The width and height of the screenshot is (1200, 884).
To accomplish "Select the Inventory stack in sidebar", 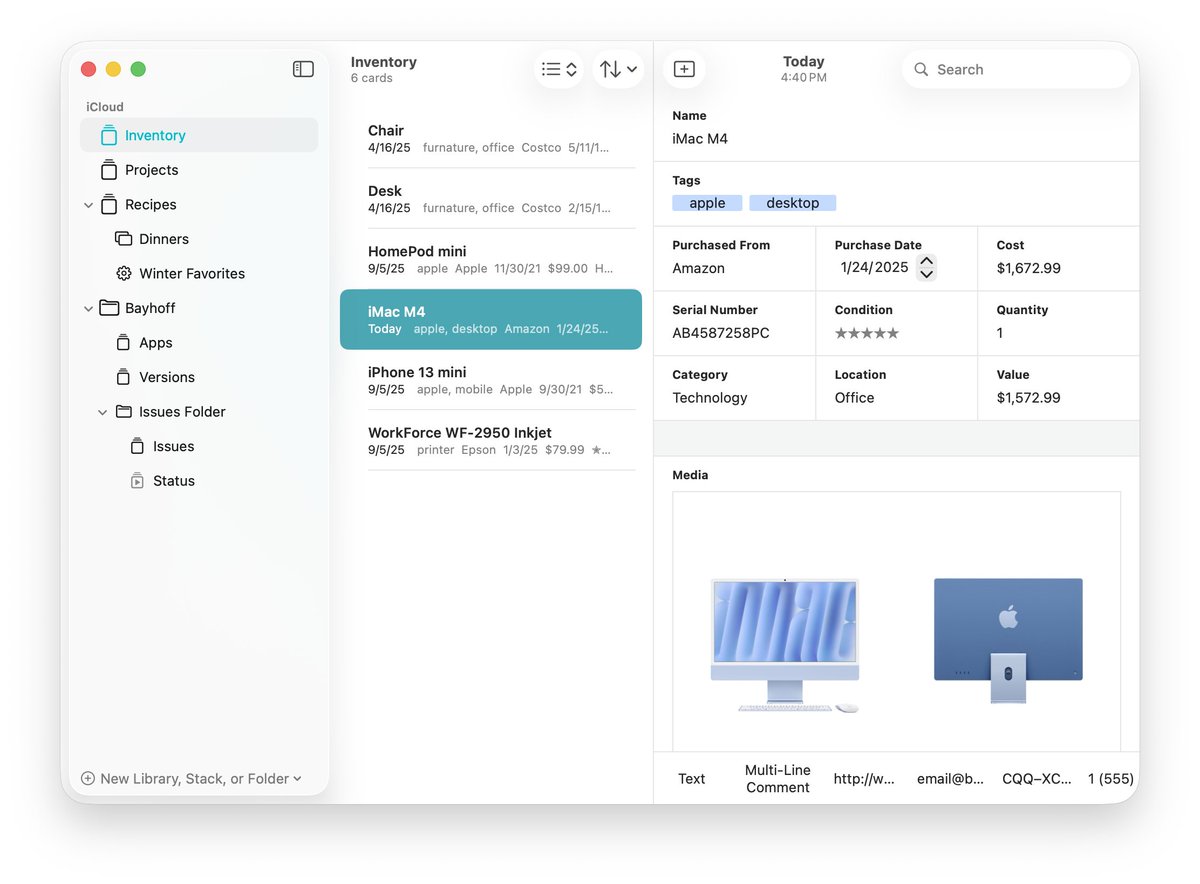I will coord(199,135).
